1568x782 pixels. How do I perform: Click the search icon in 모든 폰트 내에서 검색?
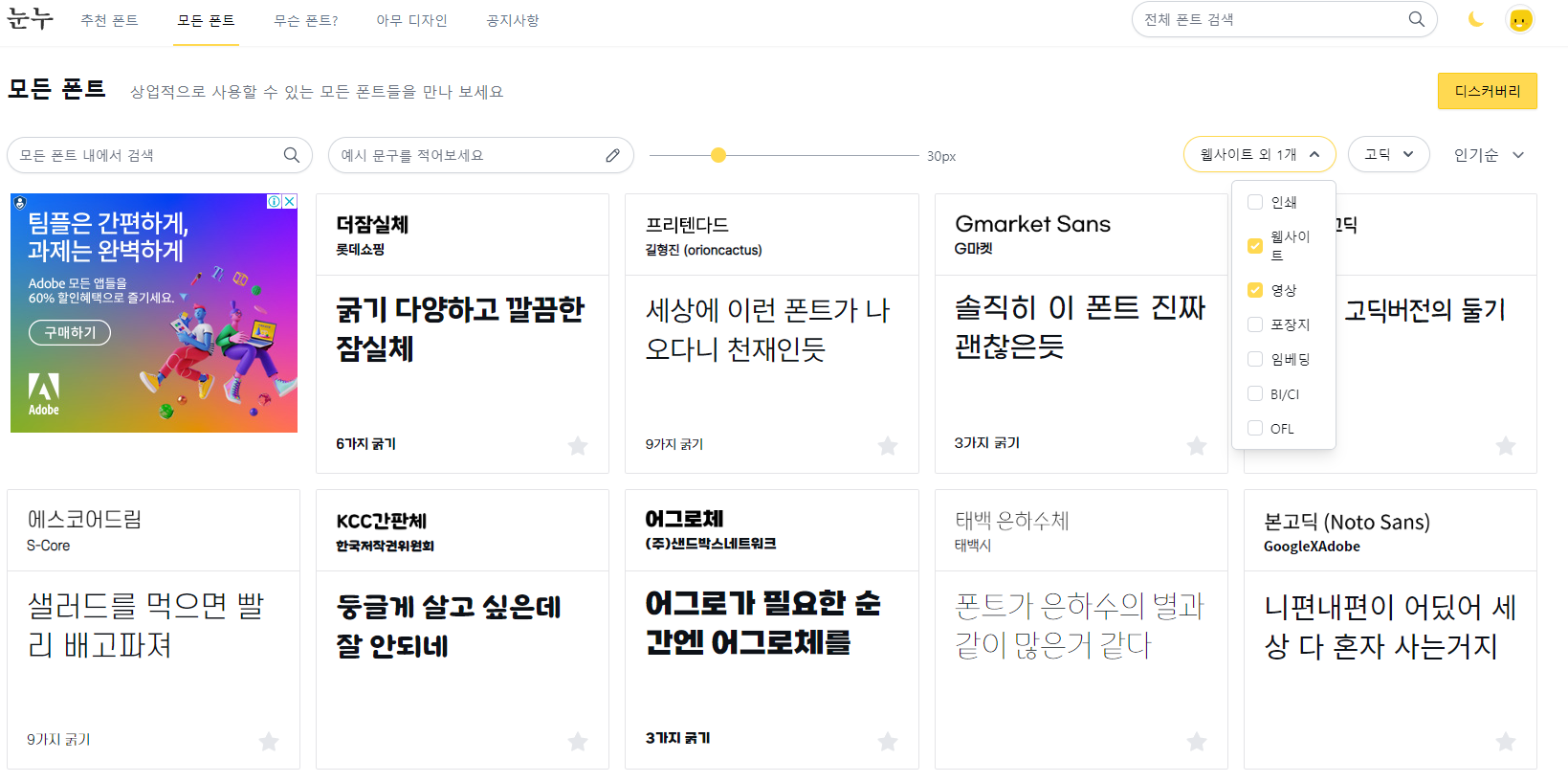[292, 155]
